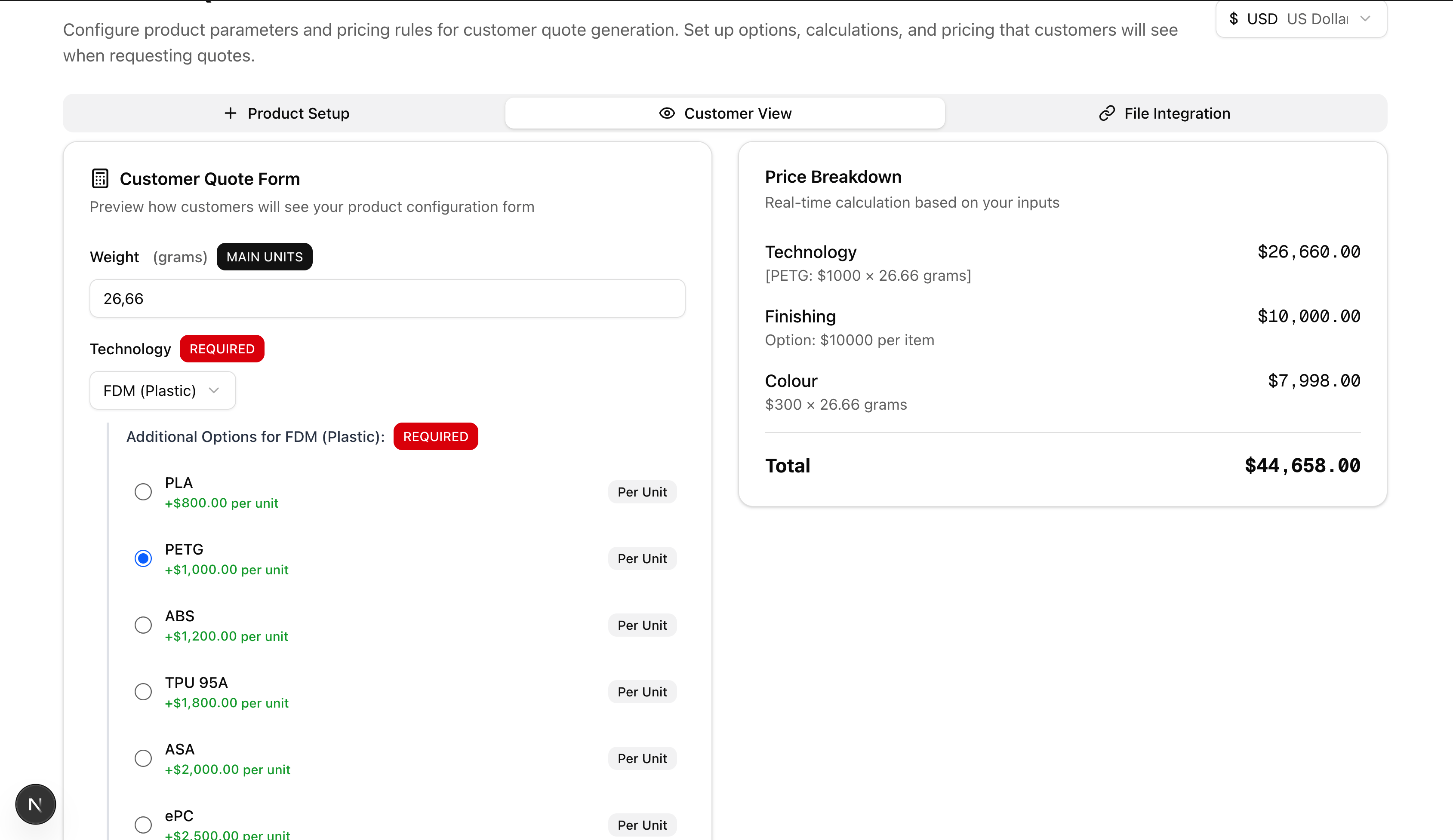Image resolution: width=1453 pixels, height=840 pixels.
Task: Click the eye icon on Customer View
Action: [667, 113]
